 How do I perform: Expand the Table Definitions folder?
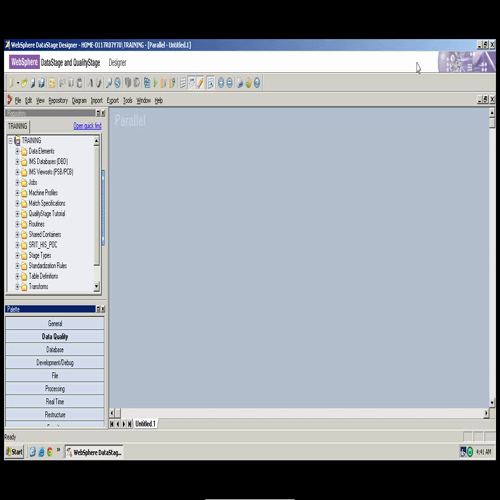click(17, 276)
